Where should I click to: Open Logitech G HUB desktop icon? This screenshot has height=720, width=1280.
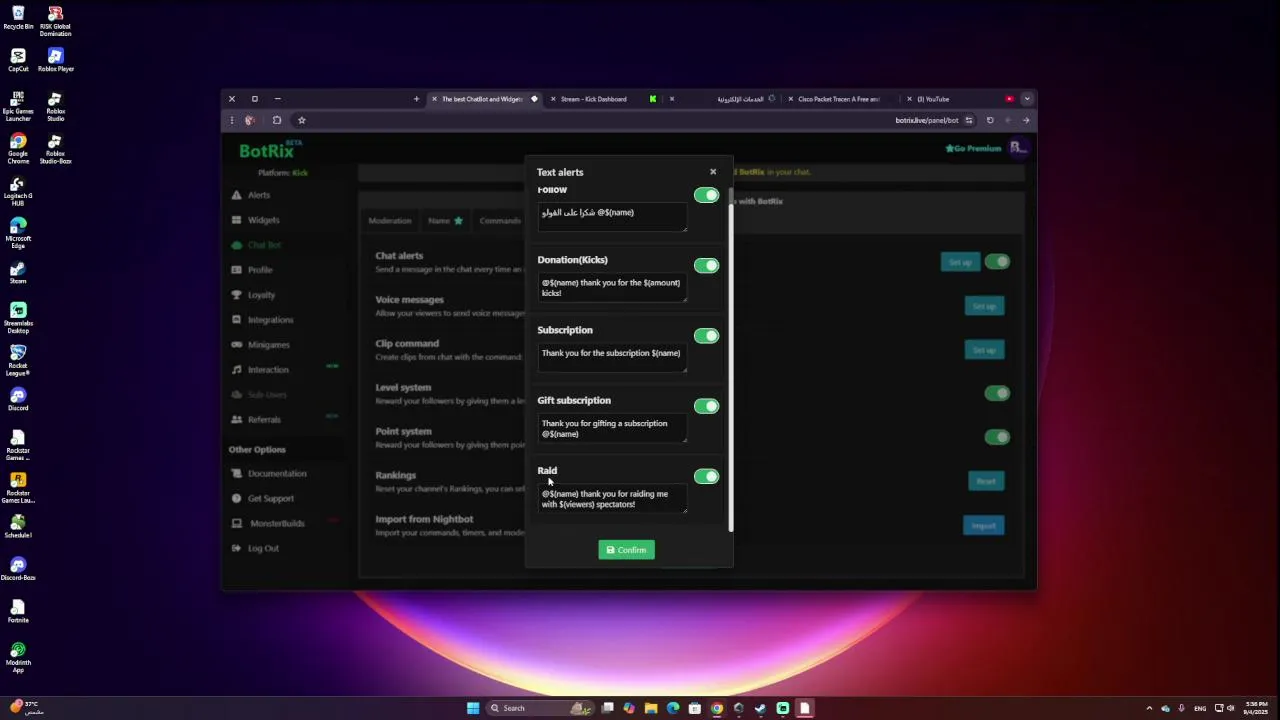click(18, 192)
